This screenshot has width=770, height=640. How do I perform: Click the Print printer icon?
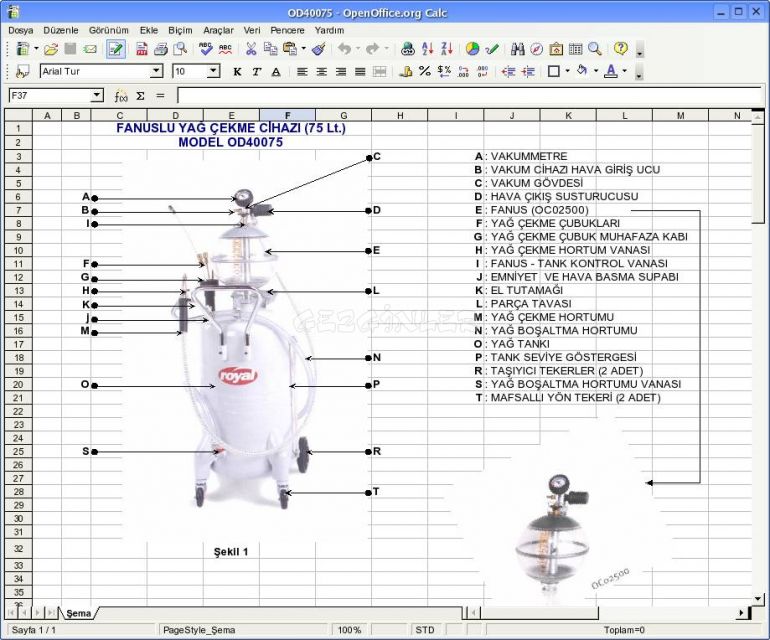point(161,49)
